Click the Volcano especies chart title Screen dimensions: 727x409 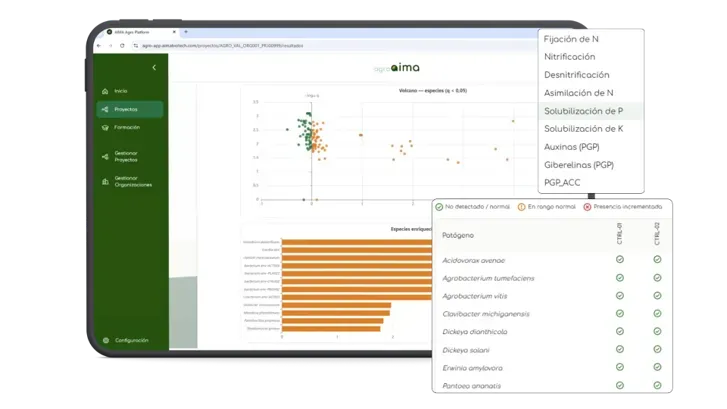tap(433, 91)
